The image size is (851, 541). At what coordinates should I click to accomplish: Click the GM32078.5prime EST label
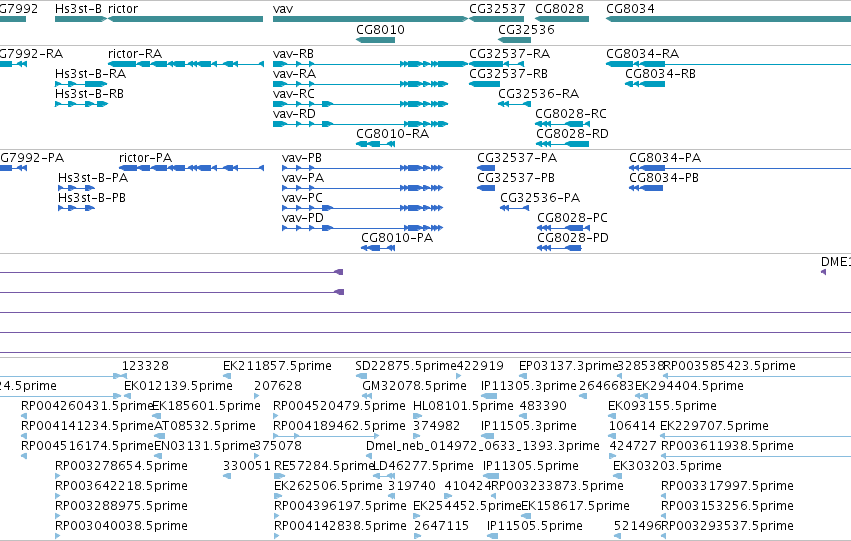click(x=415, y=386)
